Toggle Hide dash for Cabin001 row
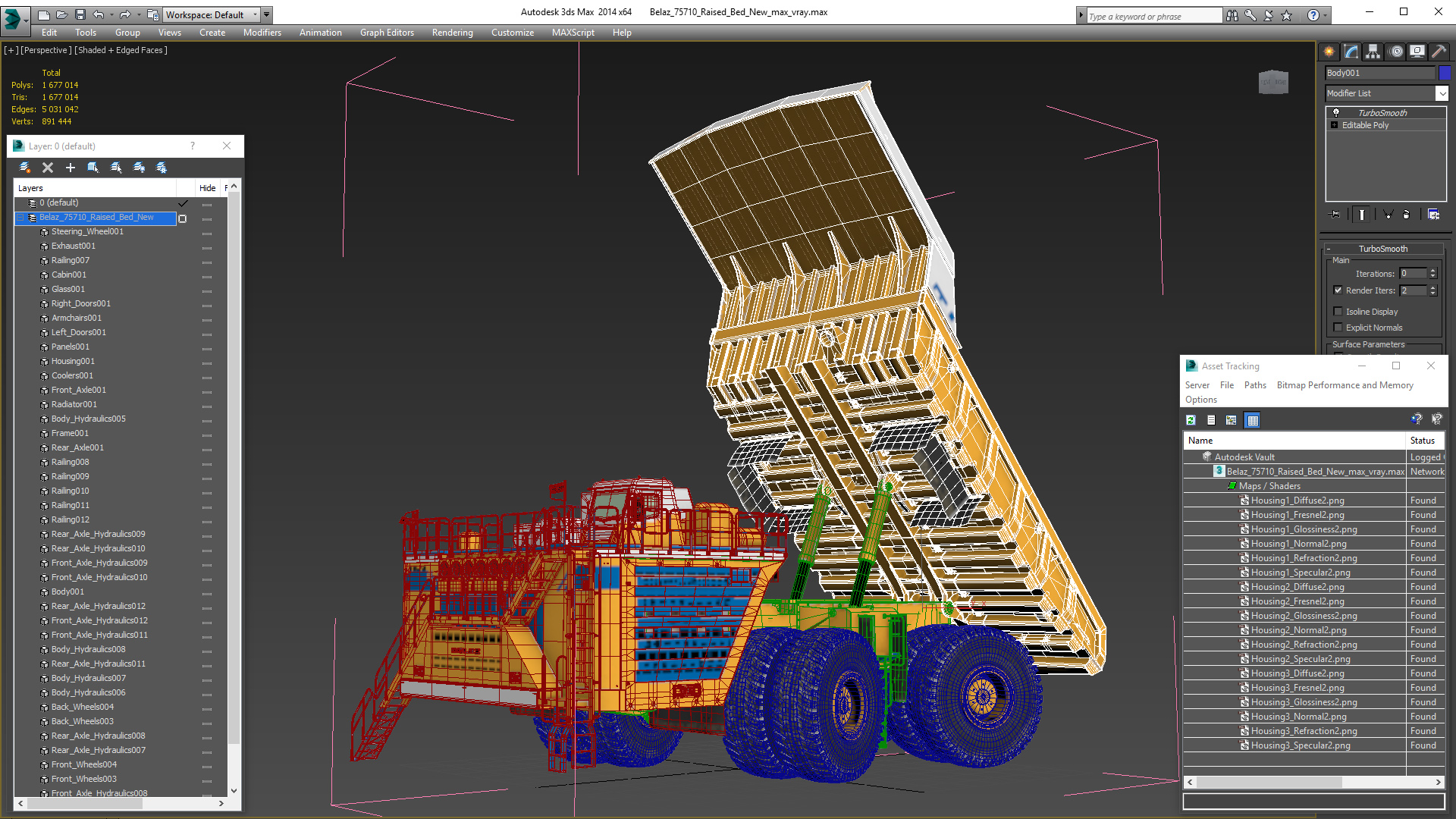This screenshot has height=819, width=1456. pyautogui.click(x=207, y=277)
